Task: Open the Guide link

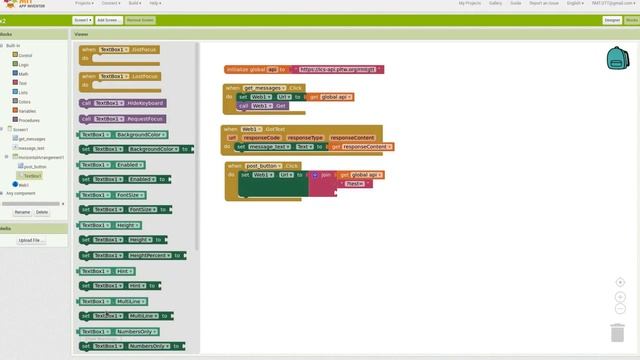Action: tap(516, 3)
